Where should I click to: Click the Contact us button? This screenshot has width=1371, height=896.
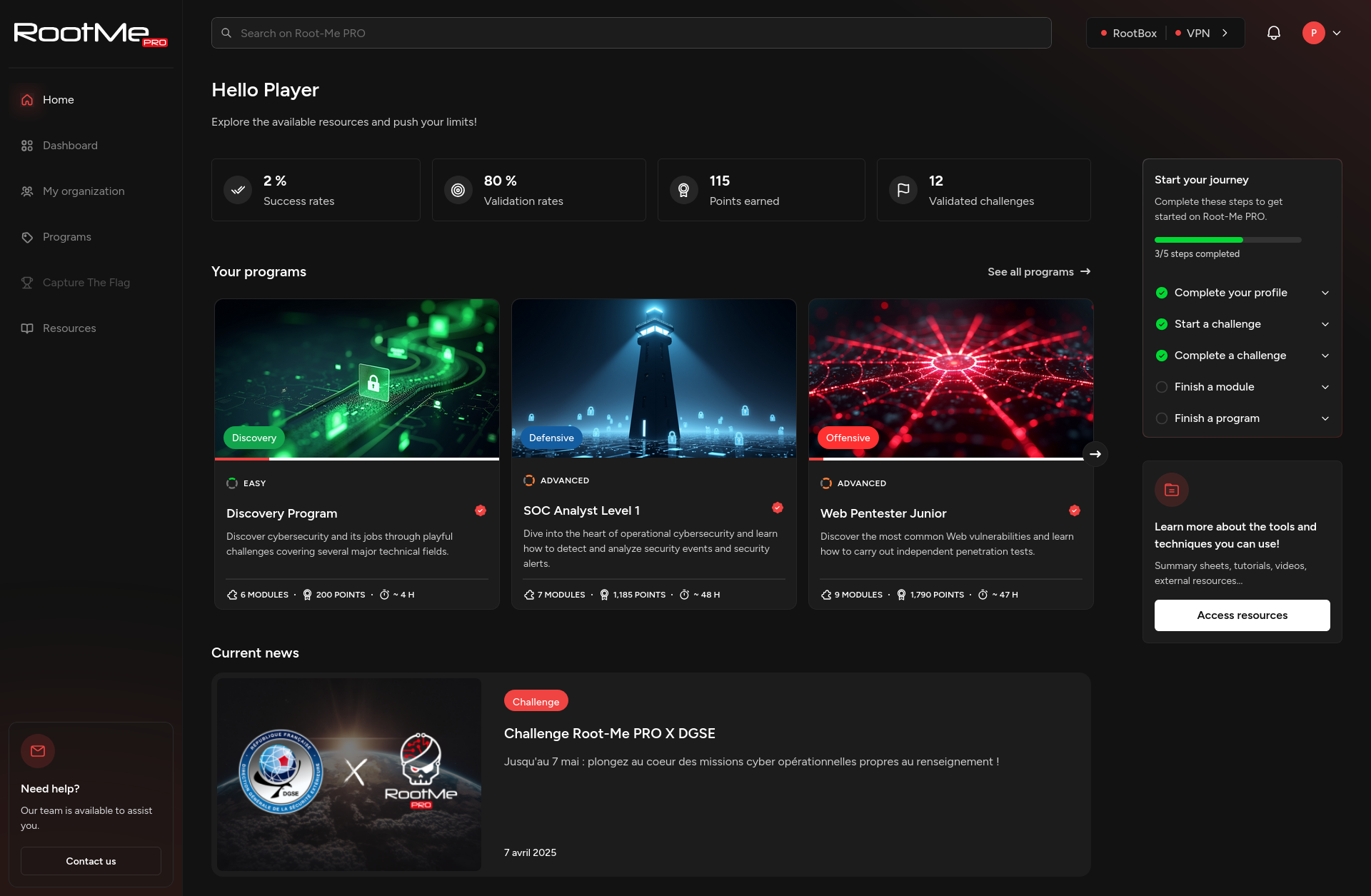(91, 861)
